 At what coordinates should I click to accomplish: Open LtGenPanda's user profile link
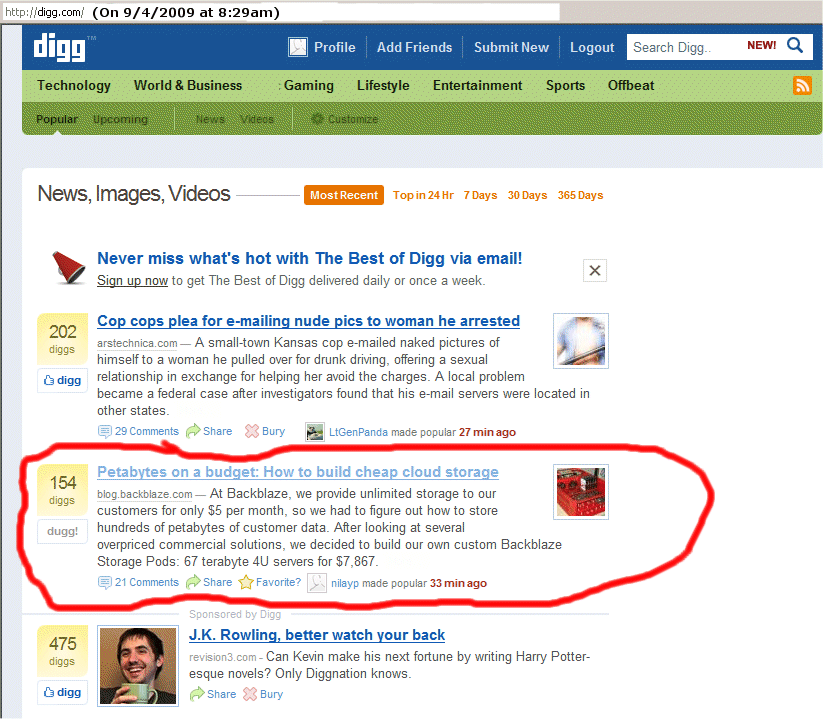[358, 432]
